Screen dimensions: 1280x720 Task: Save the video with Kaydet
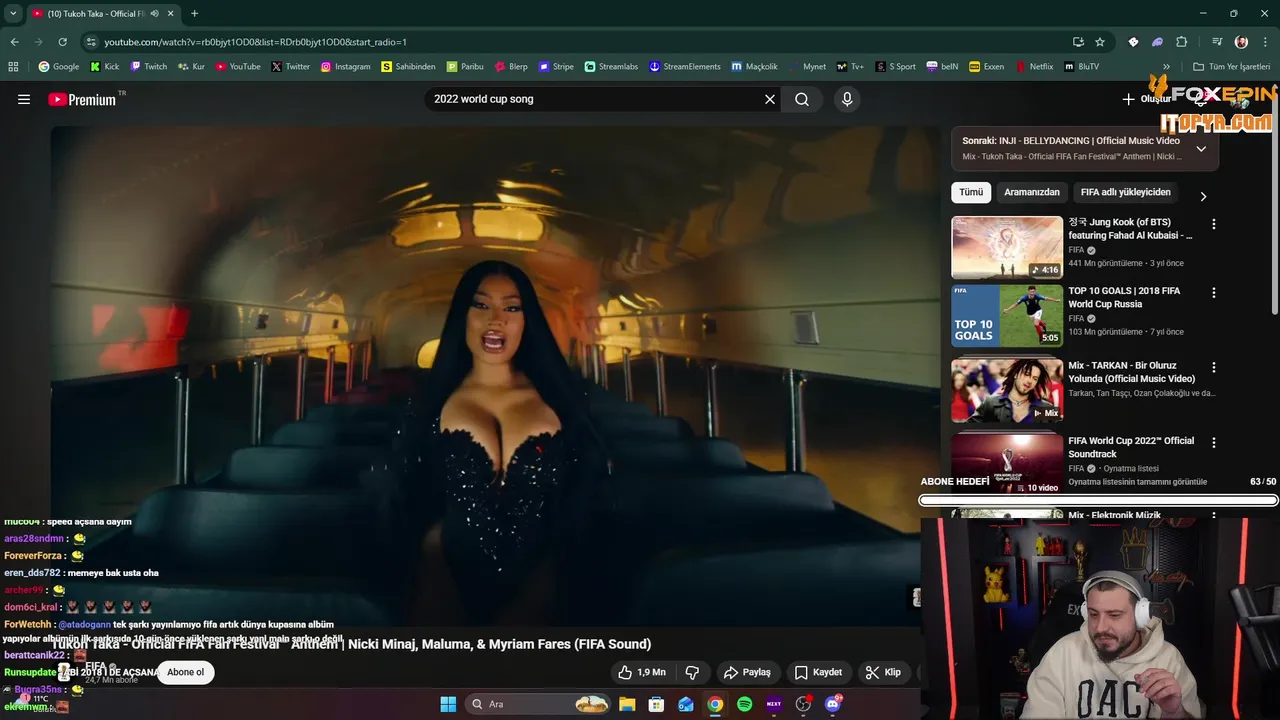pos(818,672)
